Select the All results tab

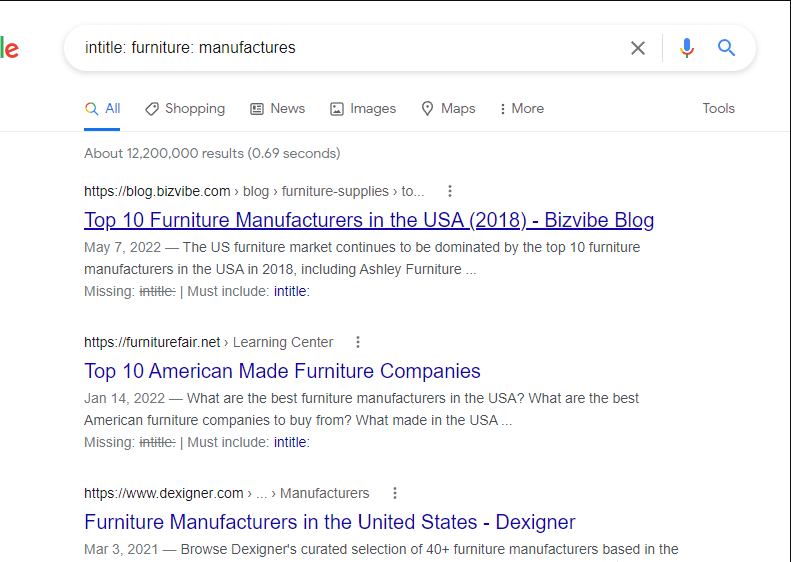tap(102, 108)
